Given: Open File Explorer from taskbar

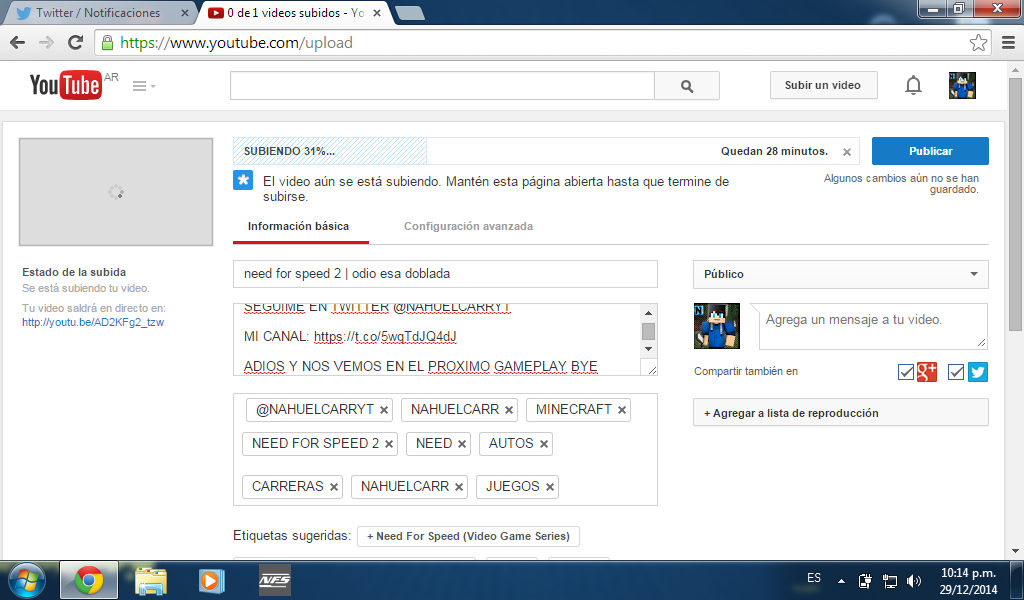Looking at the screenshot, I should (151, 580).
